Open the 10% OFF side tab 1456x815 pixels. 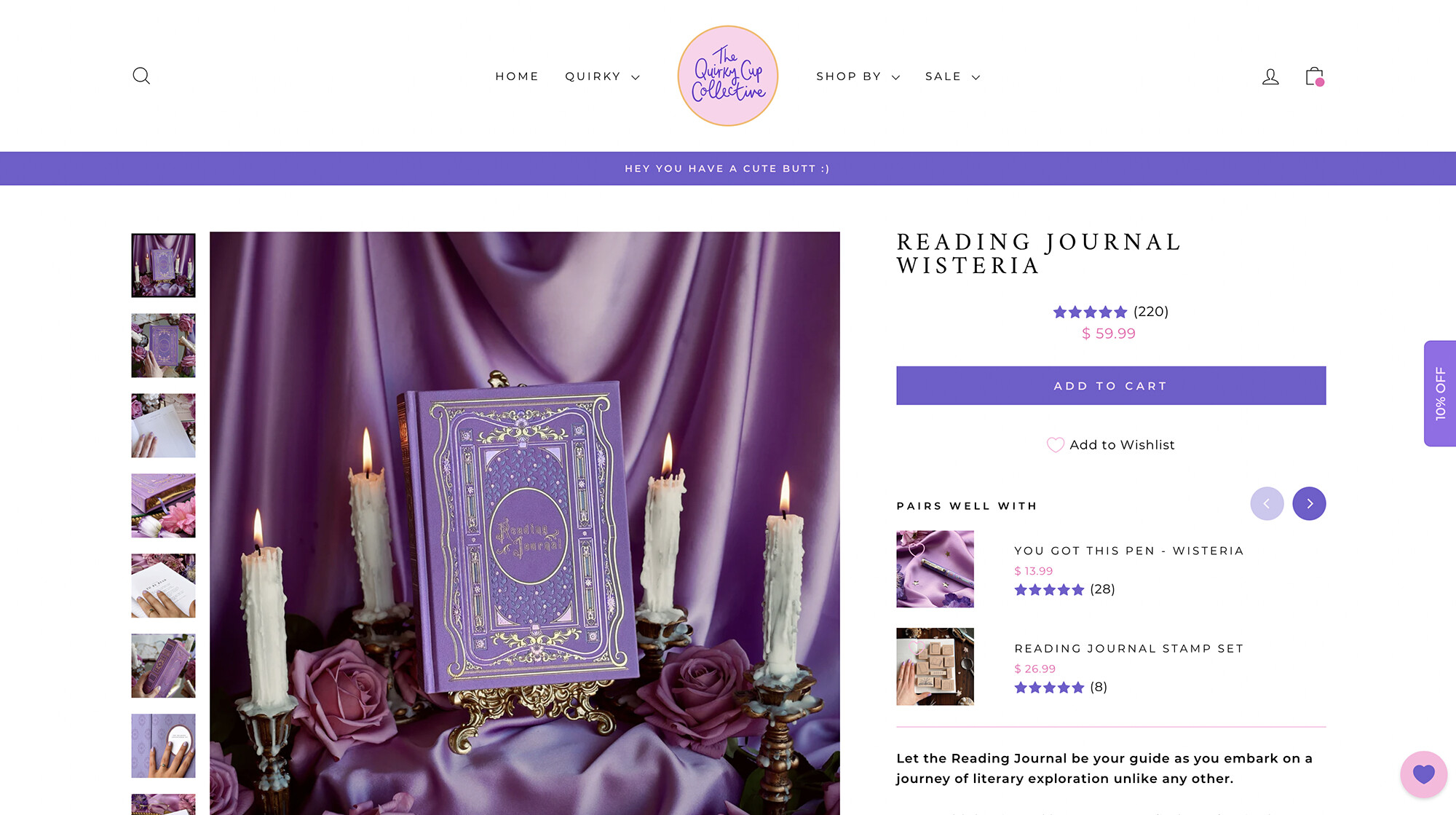(x=1440, y=393)
